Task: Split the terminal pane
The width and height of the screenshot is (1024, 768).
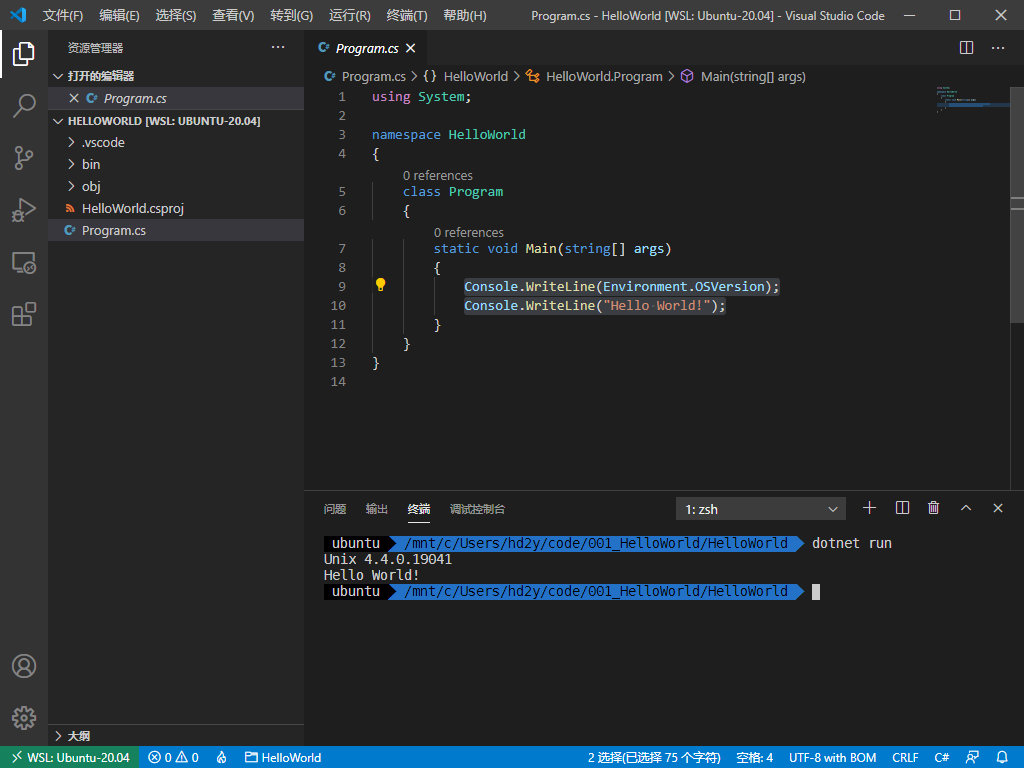Action: (903, 508)
